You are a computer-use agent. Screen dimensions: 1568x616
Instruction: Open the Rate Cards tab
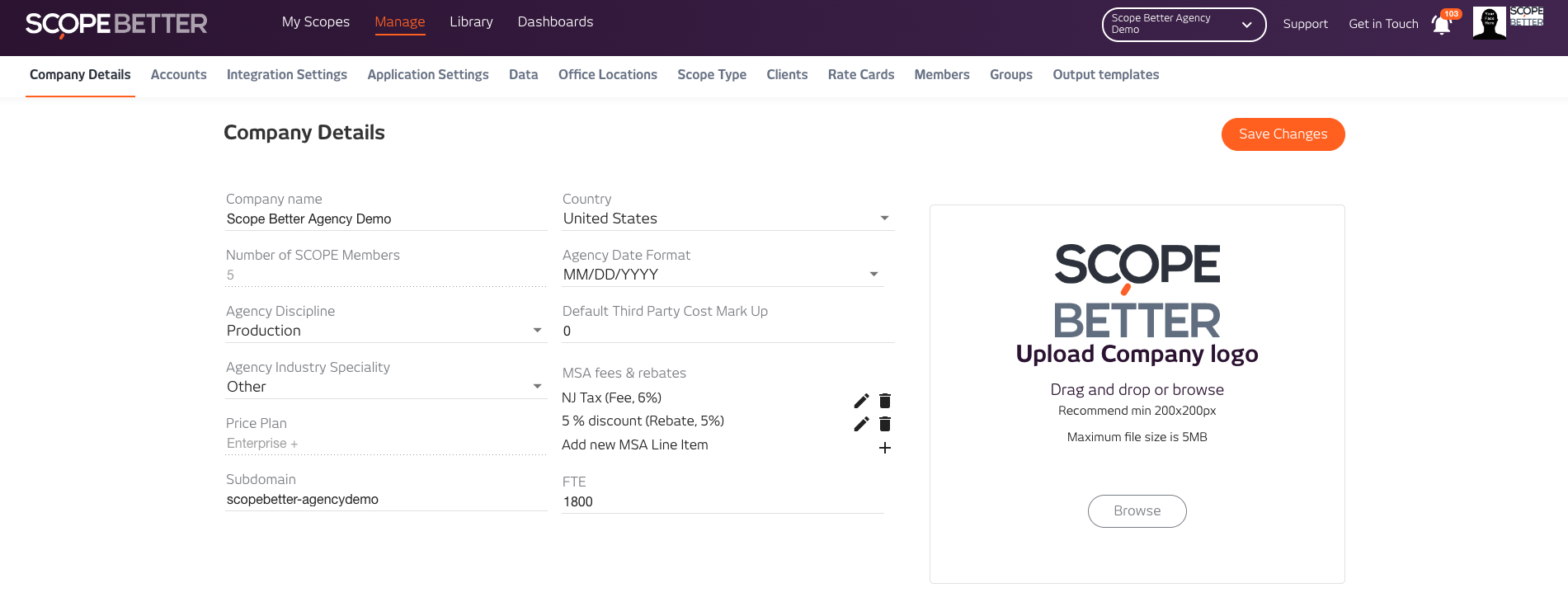pyautogui.click(x=861, y=75)
